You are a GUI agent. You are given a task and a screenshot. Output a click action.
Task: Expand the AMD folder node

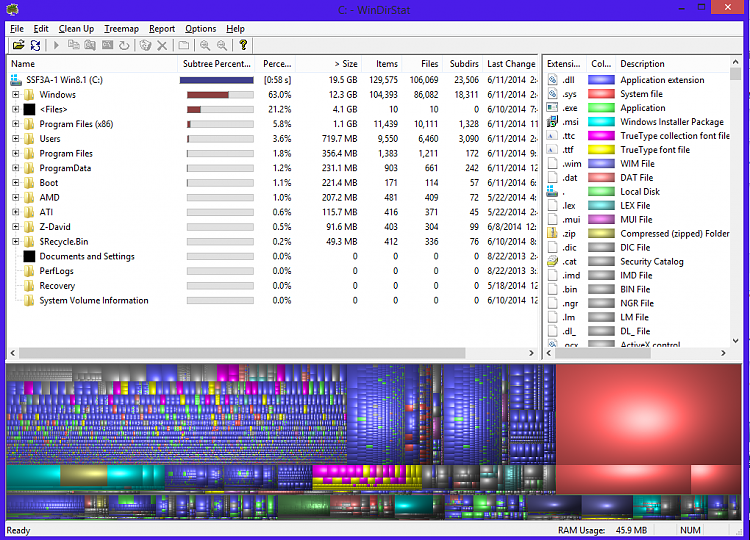[x=16, y=198]
